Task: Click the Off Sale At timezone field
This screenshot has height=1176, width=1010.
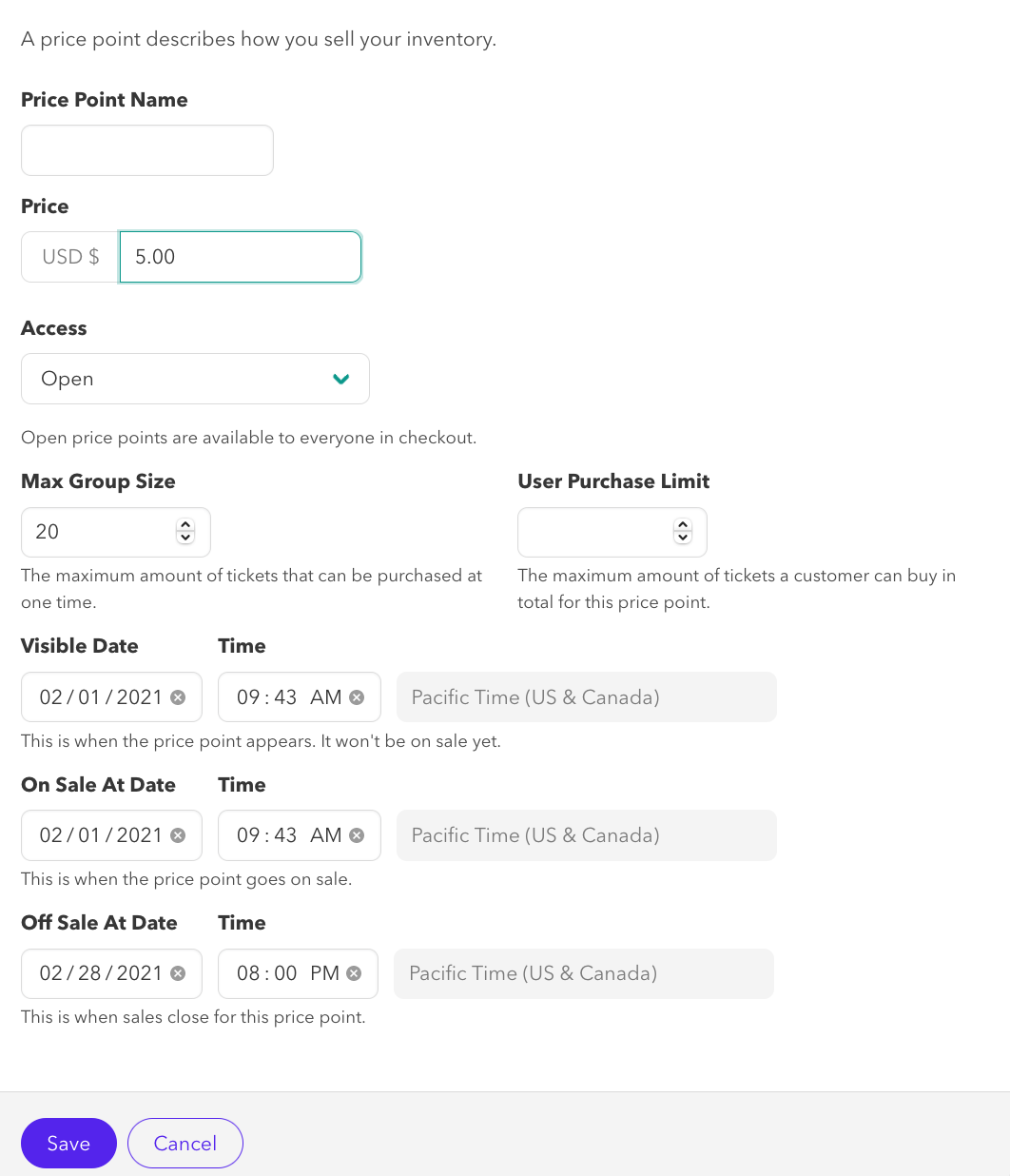Action: click(x=584, y=973)
